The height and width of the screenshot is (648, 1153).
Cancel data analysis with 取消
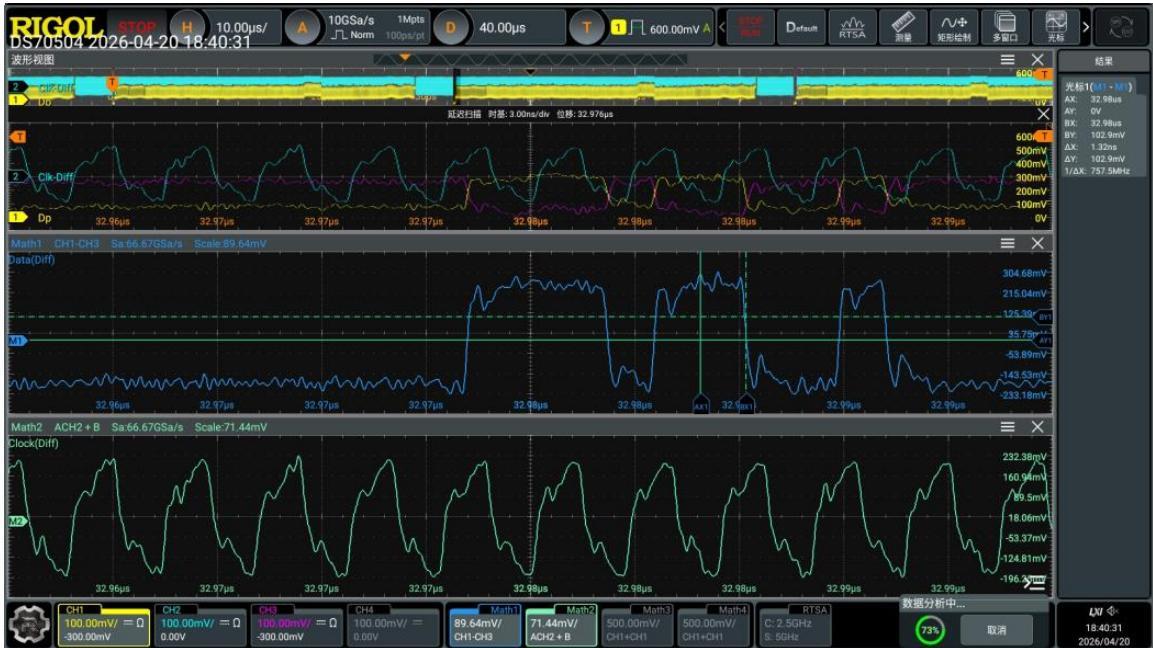tap(997, 630)
